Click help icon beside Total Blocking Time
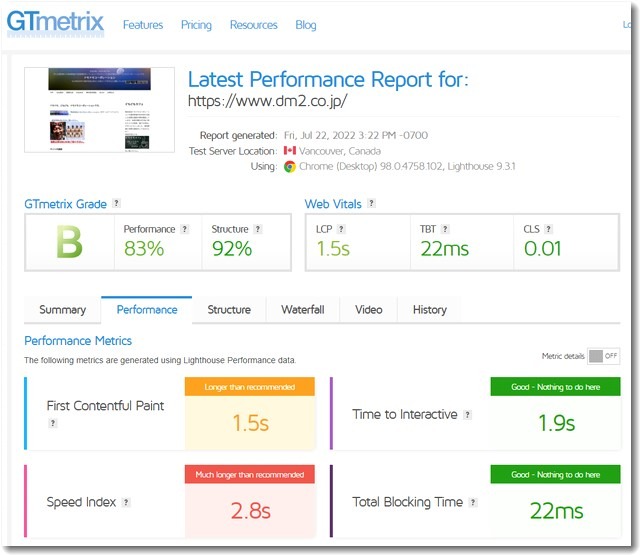The image size is (640, 555). coord(473,502)
